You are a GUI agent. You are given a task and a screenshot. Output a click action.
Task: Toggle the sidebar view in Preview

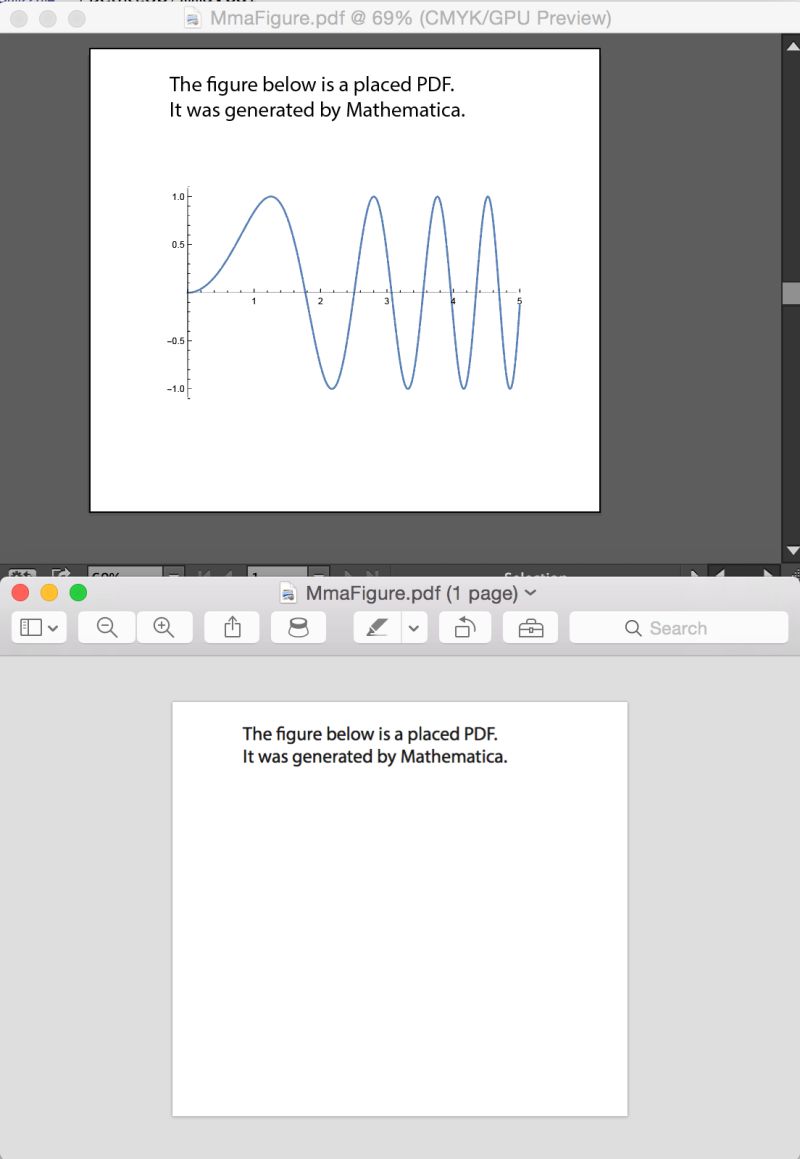(30, 627)
